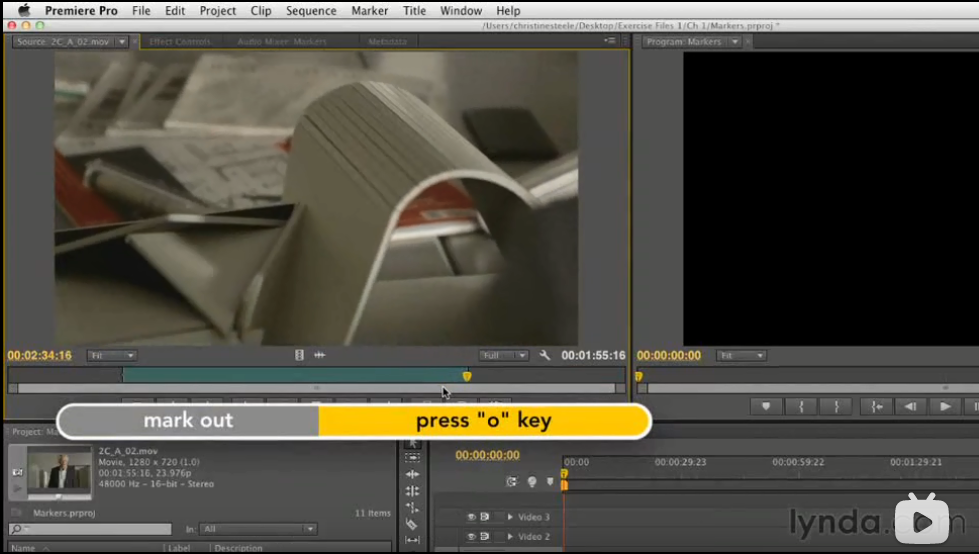Screen dimensions: 979x554
Task: Click Go to In point button
Action: [x=876, y=406]
